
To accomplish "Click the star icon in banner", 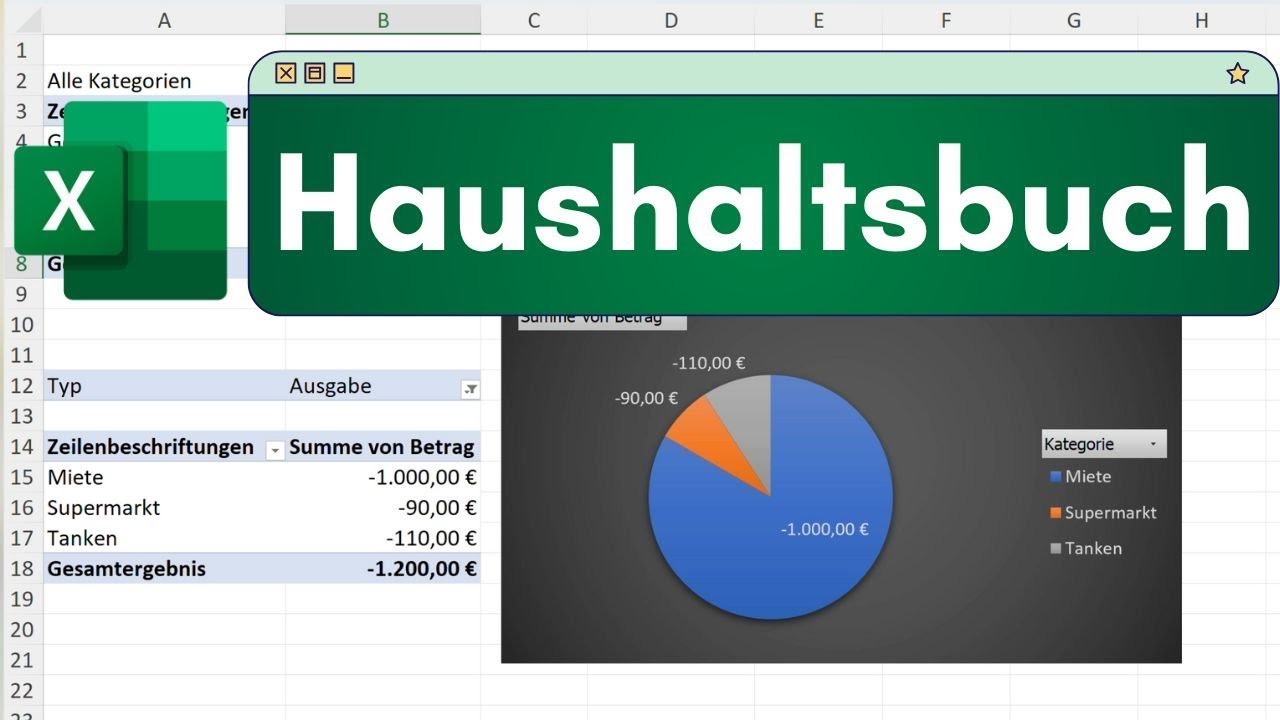I will [x=1238, y=73].
